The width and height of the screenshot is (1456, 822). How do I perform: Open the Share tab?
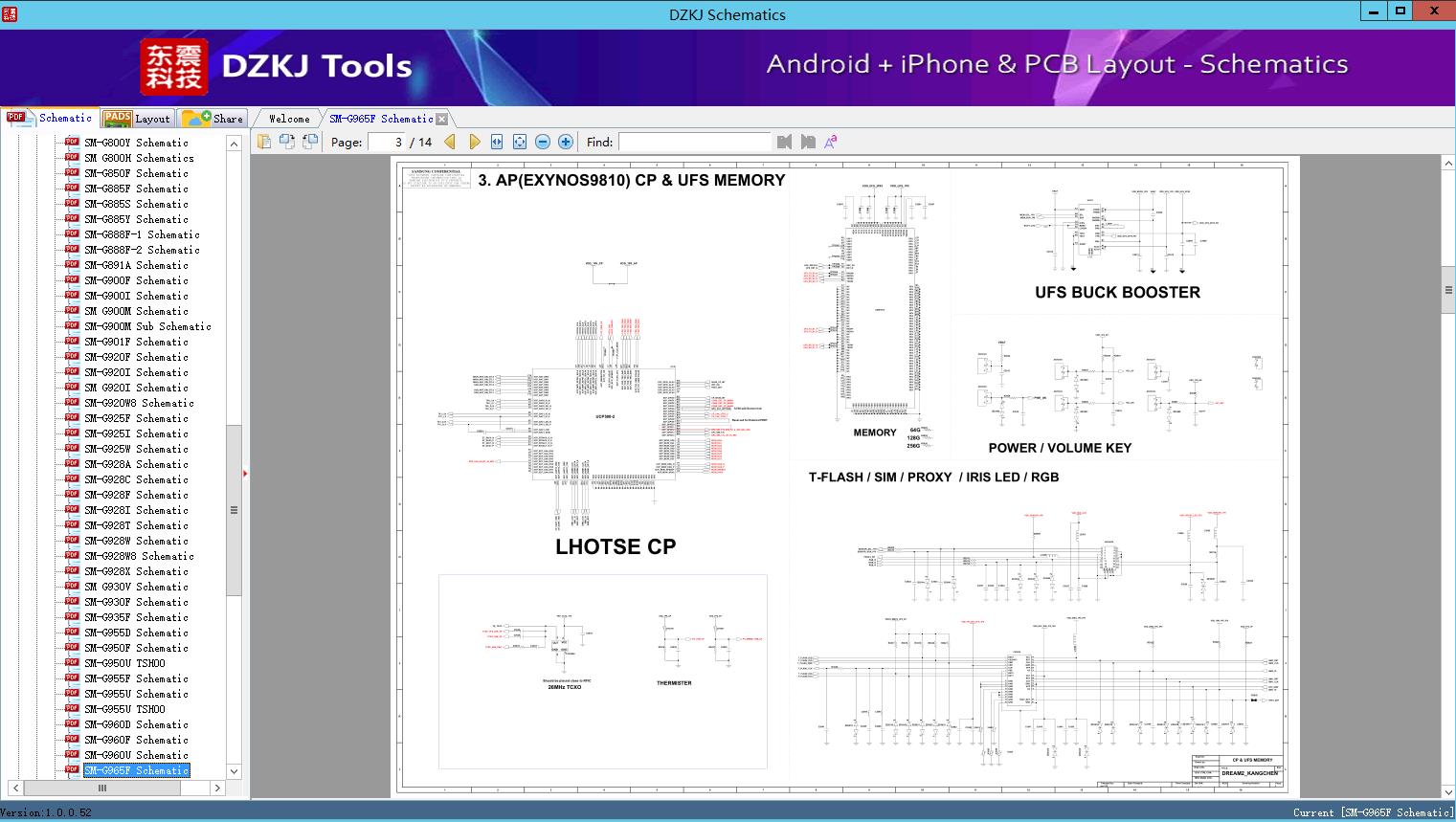pos(213,119)
